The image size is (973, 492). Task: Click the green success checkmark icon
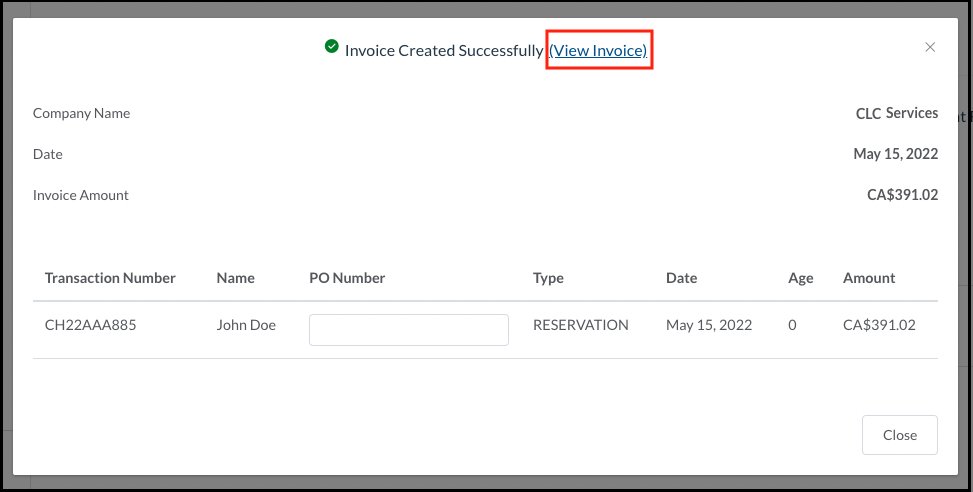[332, 46]
